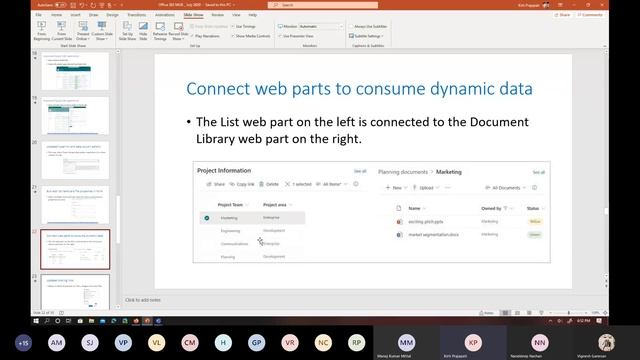Click the Start from beginning icon in quick access toolbar

point(102,5)
